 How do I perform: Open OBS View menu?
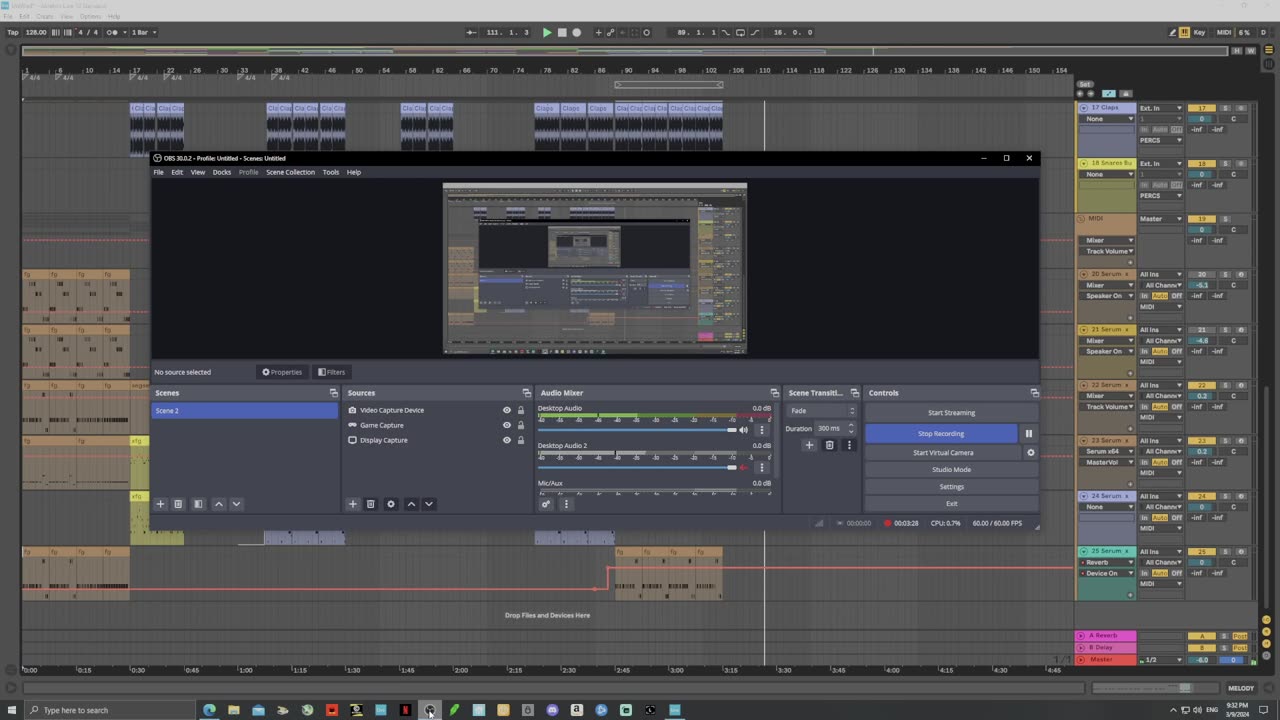point(198,172)
